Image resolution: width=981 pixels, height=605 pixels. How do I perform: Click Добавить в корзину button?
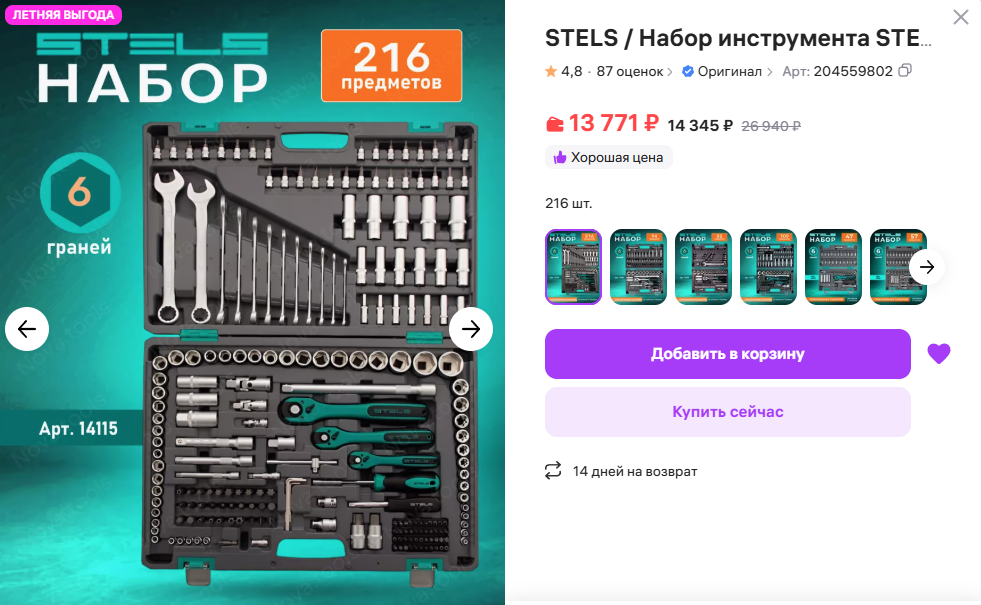point(728,354)
